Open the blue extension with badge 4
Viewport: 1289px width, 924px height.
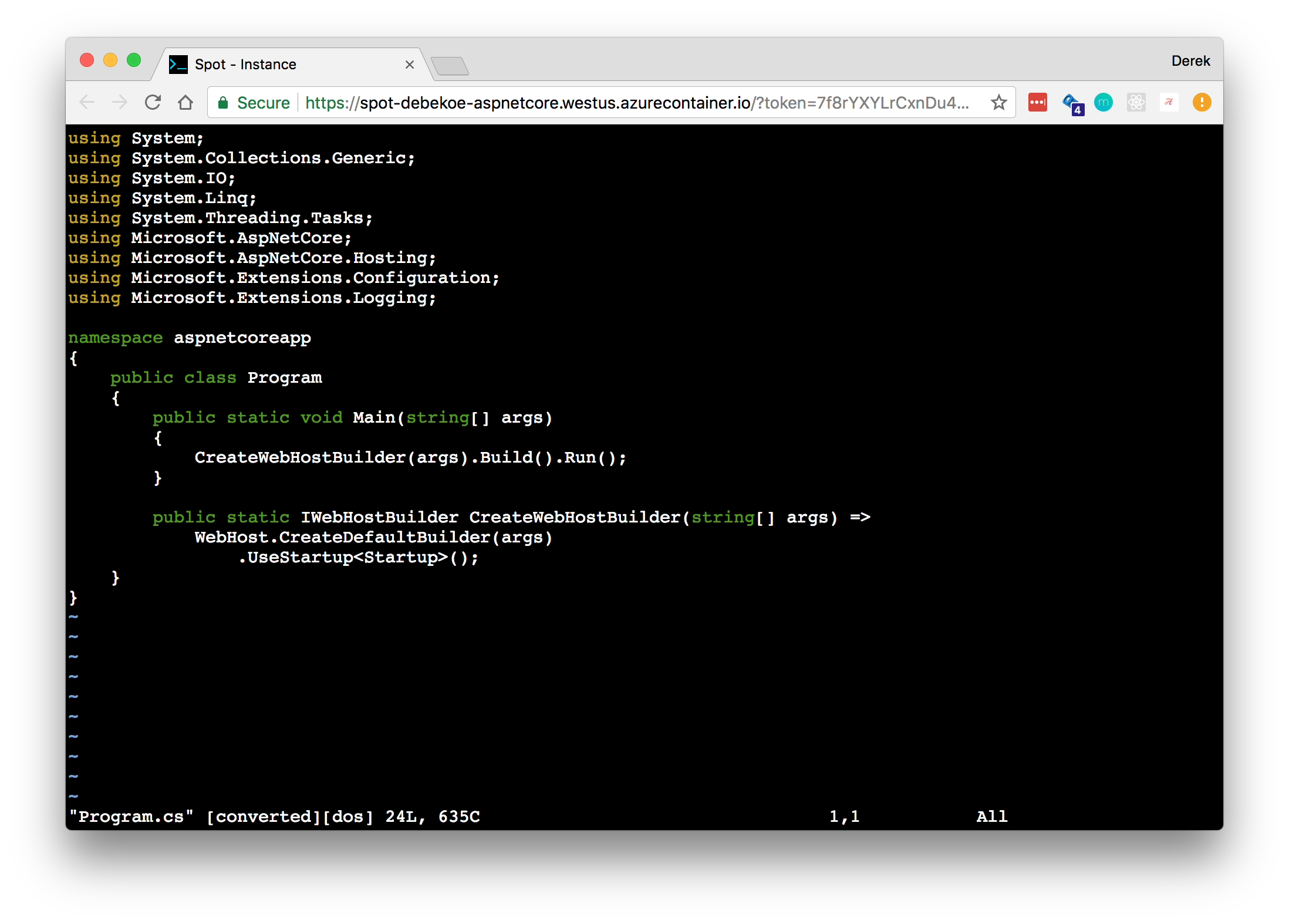(x=1071, y=103)
